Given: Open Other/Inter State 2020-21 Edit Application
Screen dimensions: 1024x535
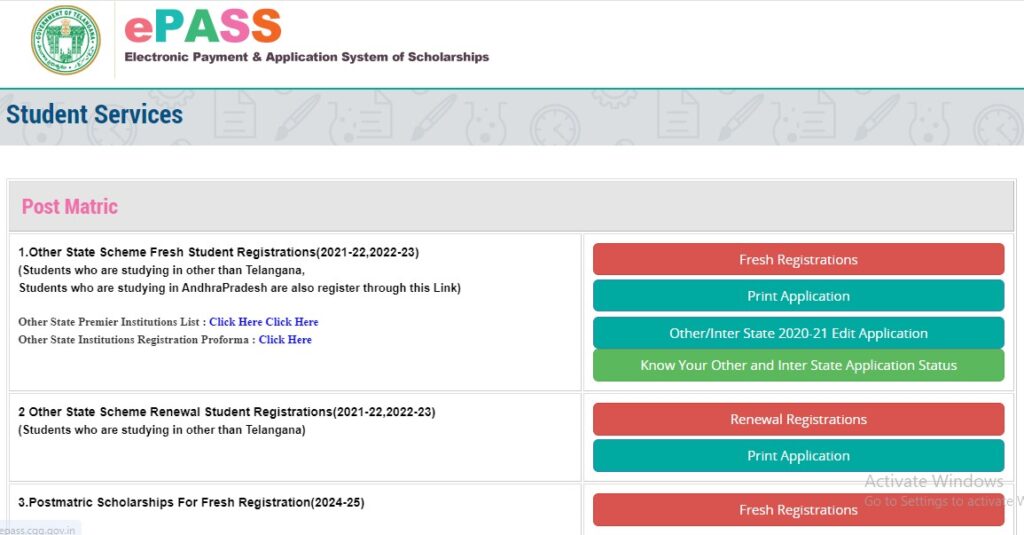Looking at the screenshot, I should 798,333.
